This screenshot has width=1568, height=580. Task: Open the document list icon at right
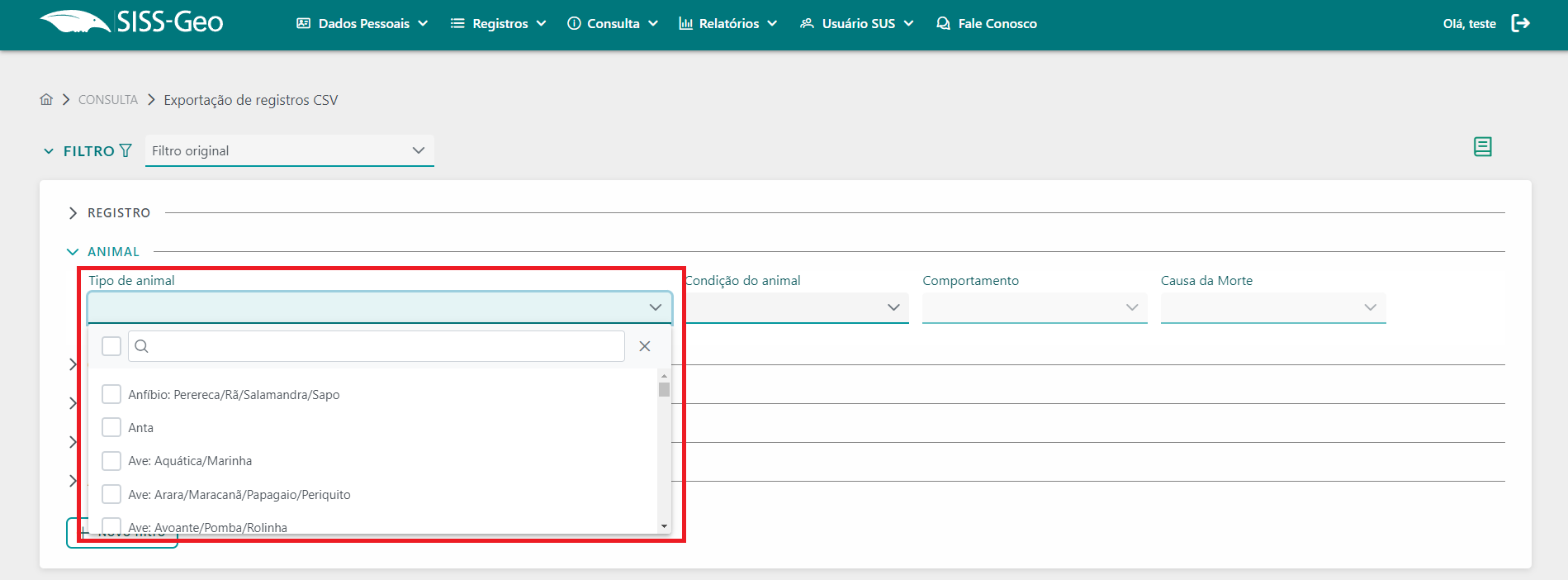click(x=1482, y=147)
